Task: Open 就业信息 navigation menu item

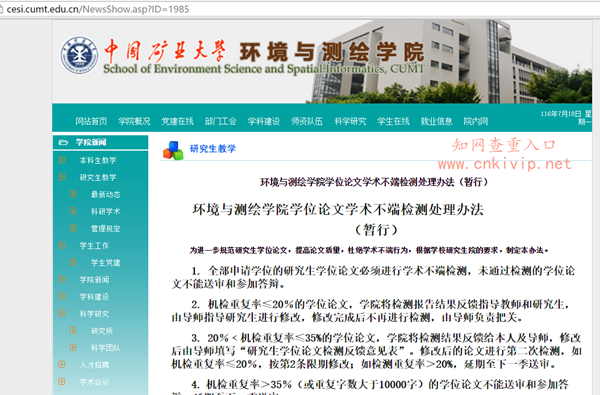Action: tap(436, 121)
